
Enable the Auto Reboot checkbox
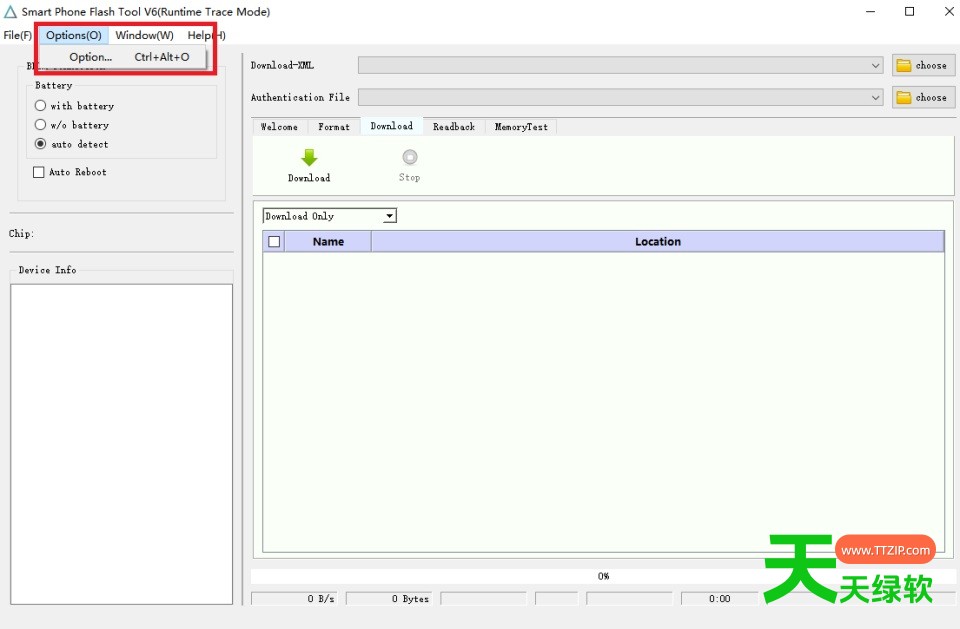tap(39, 172)
